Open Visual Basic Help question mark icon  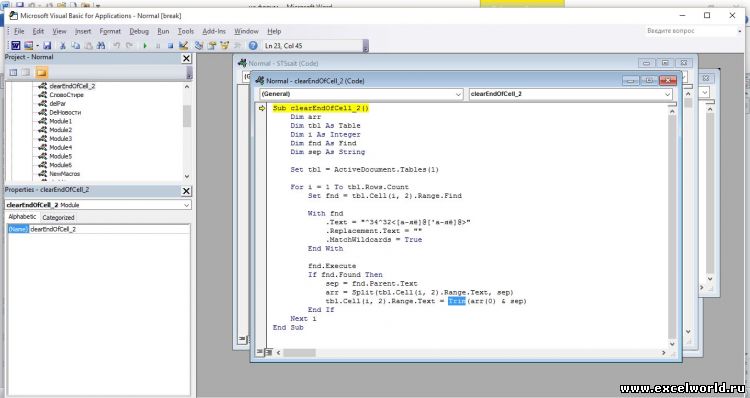[x=253, y=45]
